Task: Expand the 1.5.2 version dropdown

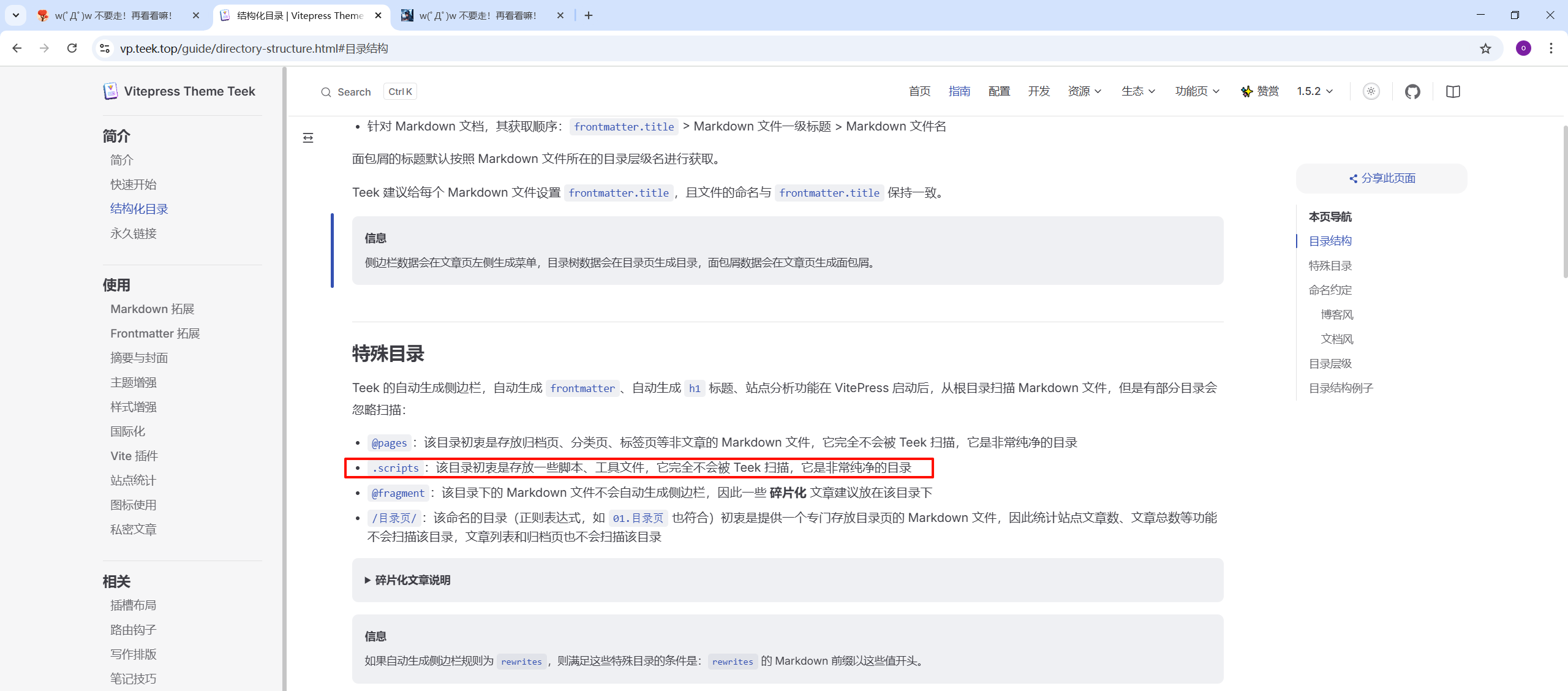Action: pyautogui.click(x=1314, y=91)
